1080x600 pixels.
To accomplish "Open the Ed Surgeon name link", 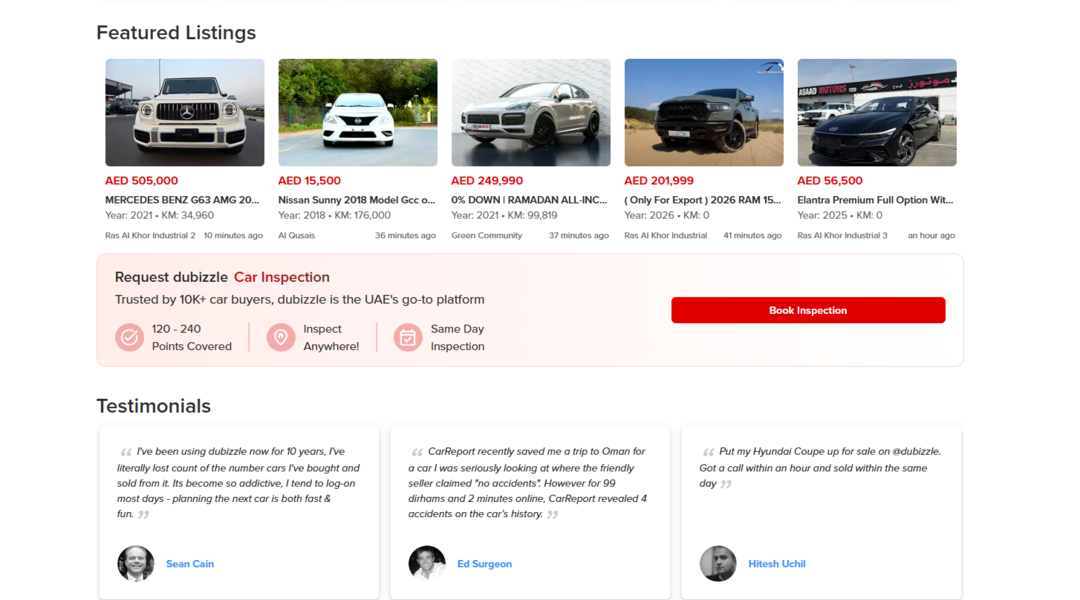I will pyautogui.click(x=484, y=564).
